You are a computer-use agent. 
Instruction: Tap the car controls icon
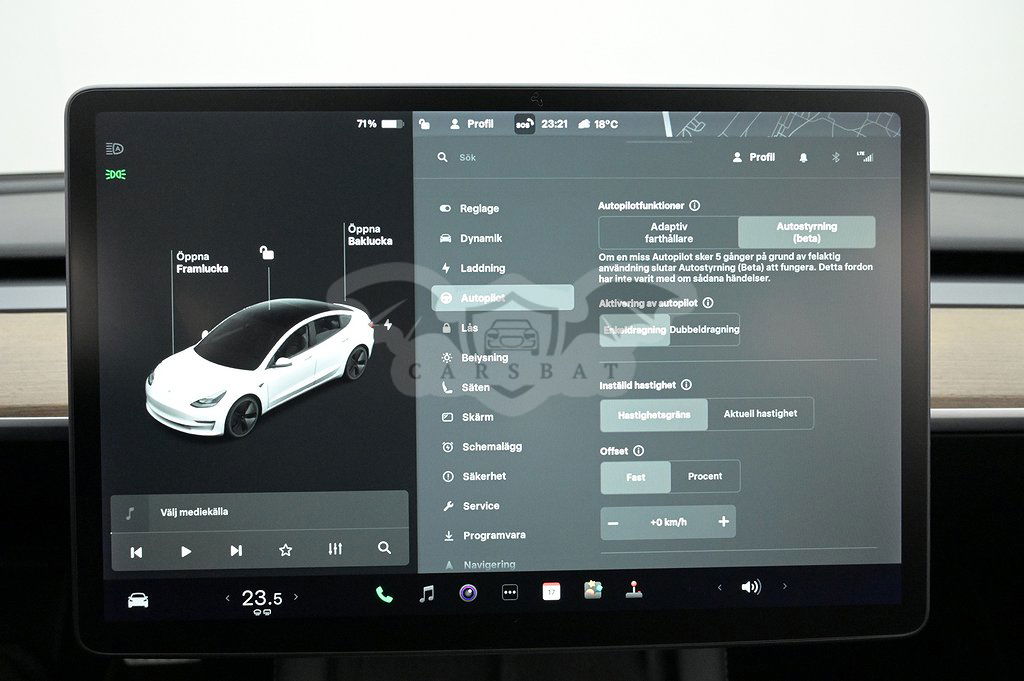138,600
